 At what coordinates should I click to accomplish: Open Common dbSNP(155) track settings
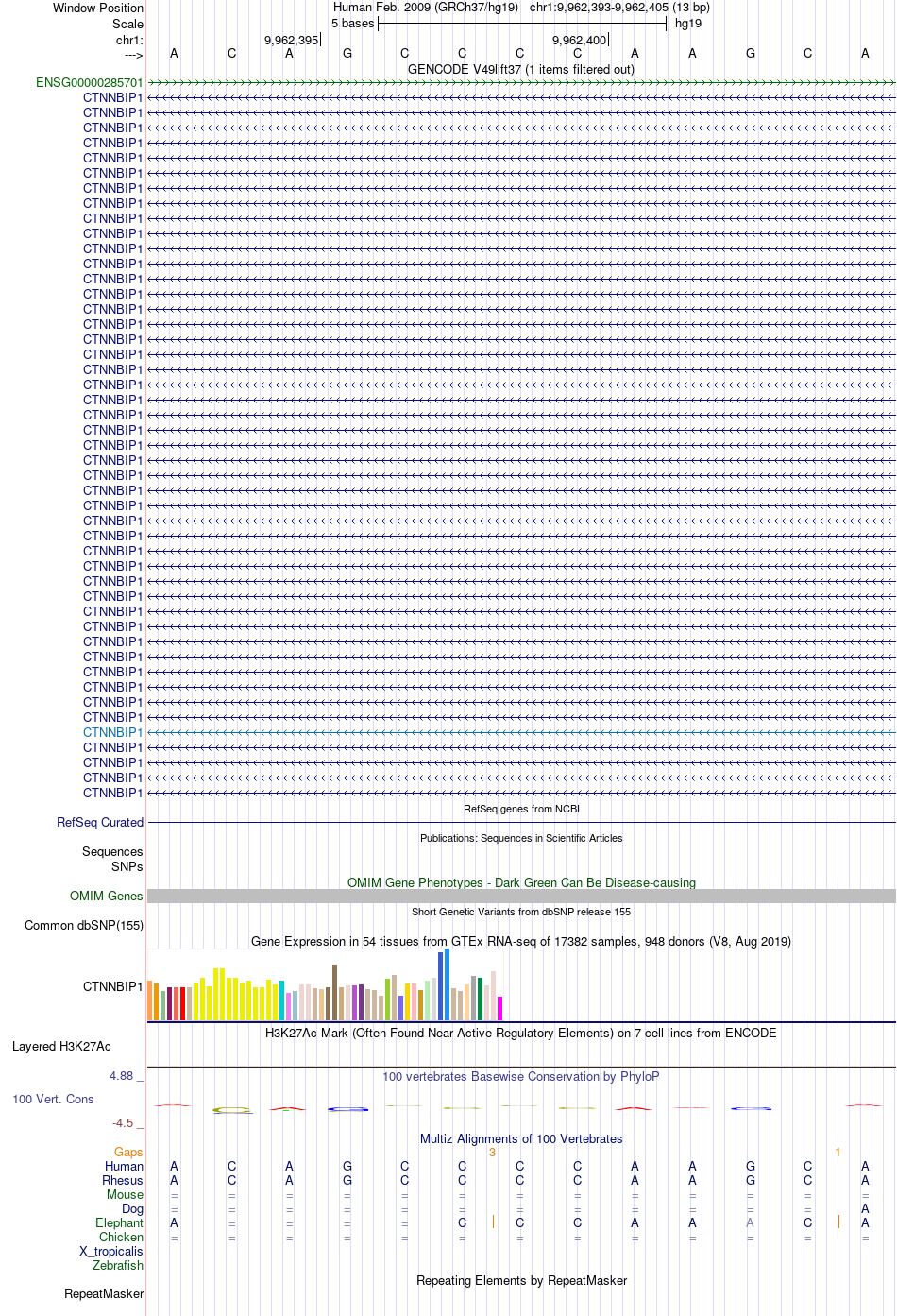tap(84, 925)
